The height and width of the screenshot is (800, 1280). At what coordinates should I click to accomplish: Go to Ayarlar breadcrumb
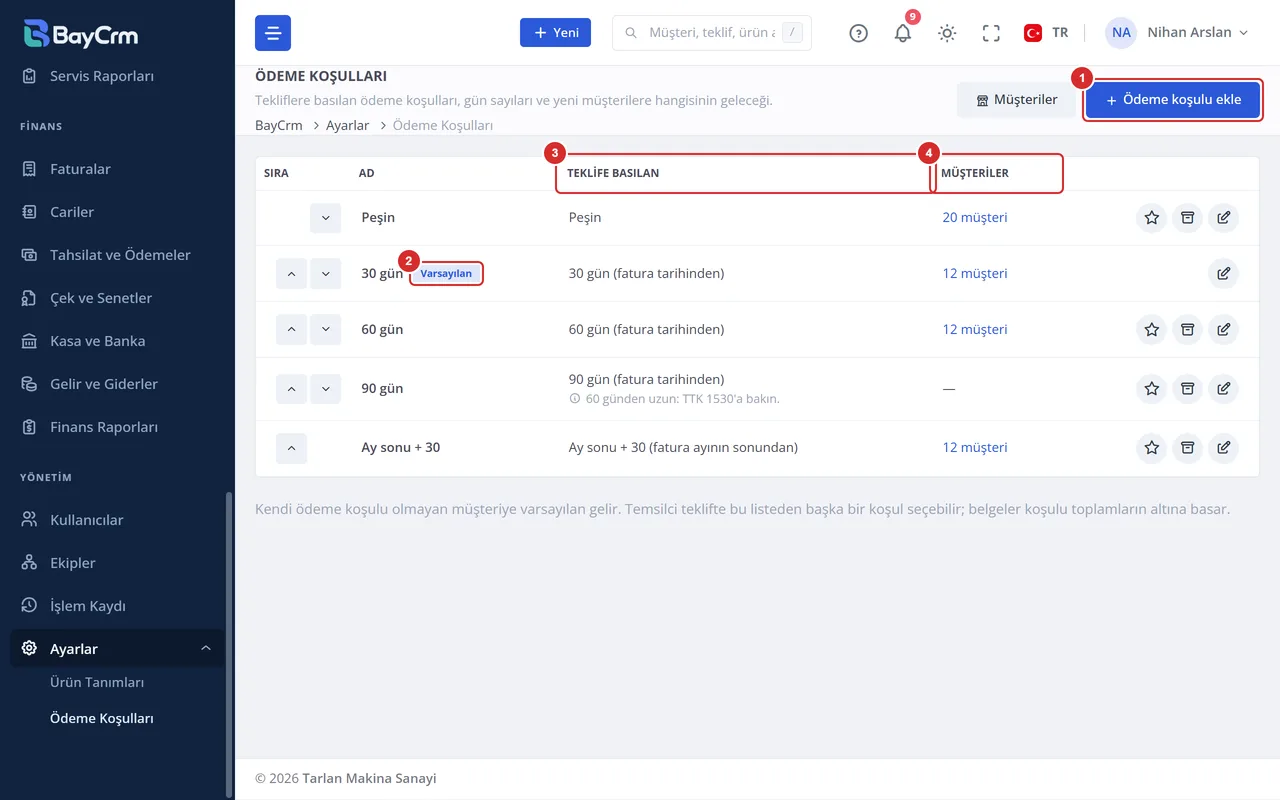tap(347, 125)
